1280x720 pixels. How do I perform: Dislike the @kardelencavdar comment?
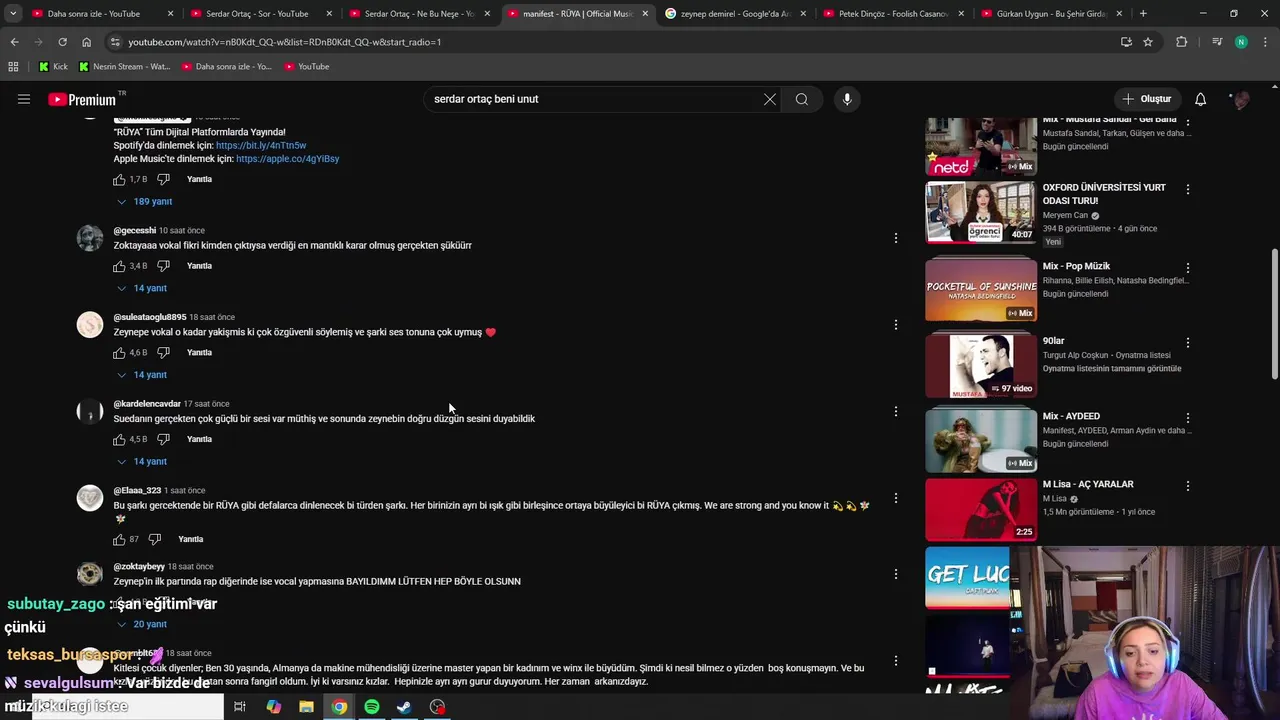click(163, 439)
